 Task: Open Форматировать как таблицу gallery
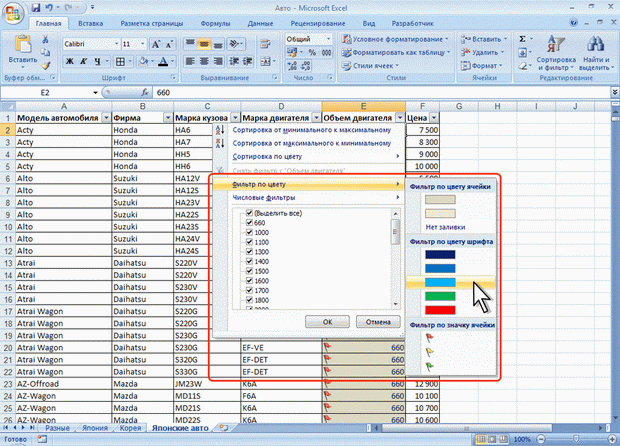coord(396,52)
